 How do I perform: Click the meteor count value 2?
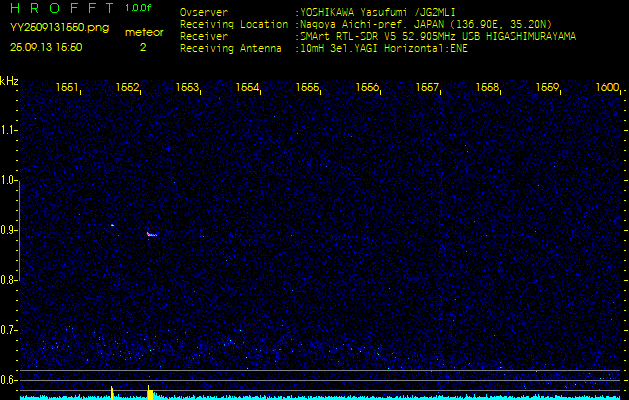tap(143, 47)
